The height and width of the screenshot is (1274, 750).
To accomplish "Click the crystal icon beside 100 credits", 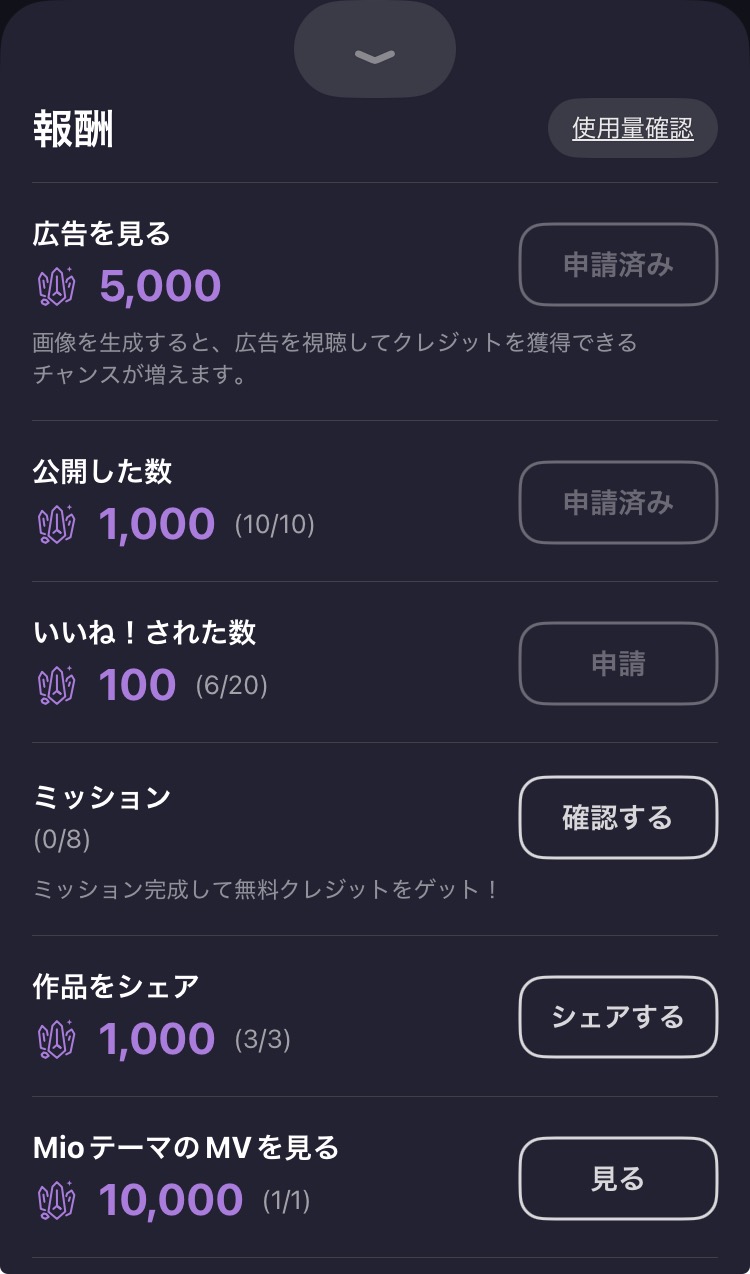I will point(57,685).
